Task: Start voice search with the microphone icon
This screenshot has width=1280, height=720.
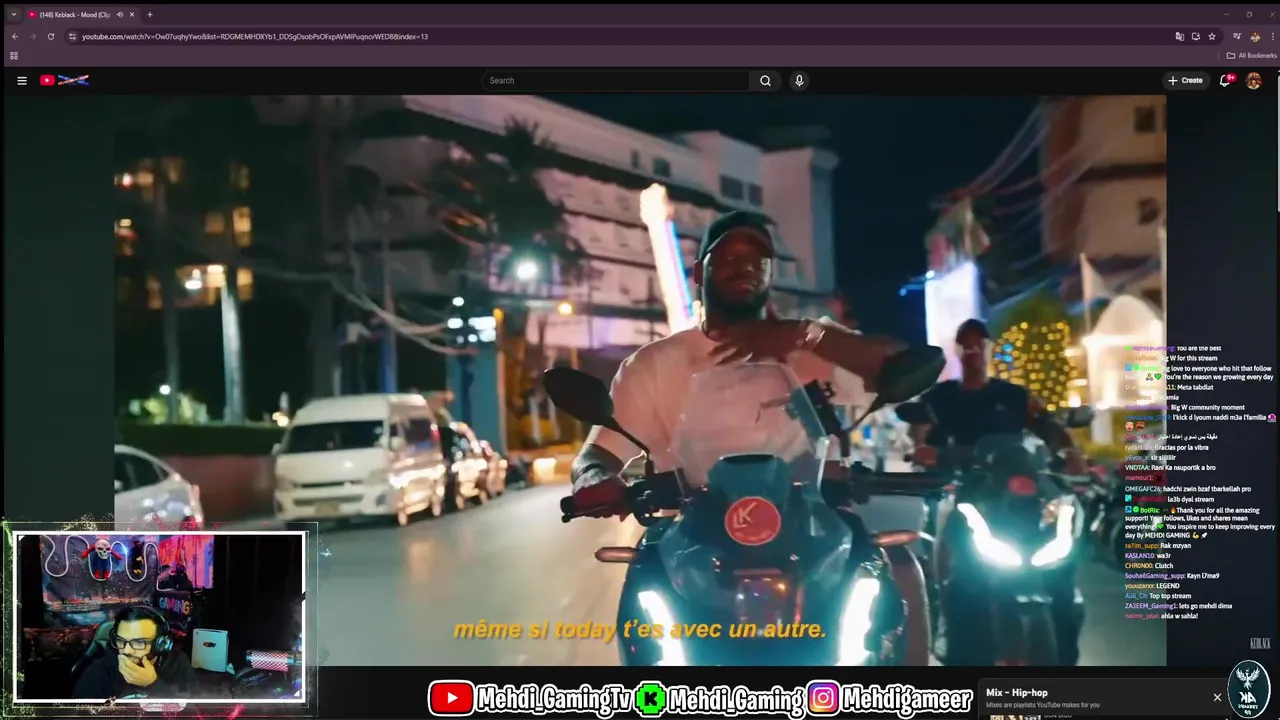Action: [x=799, y=80]
